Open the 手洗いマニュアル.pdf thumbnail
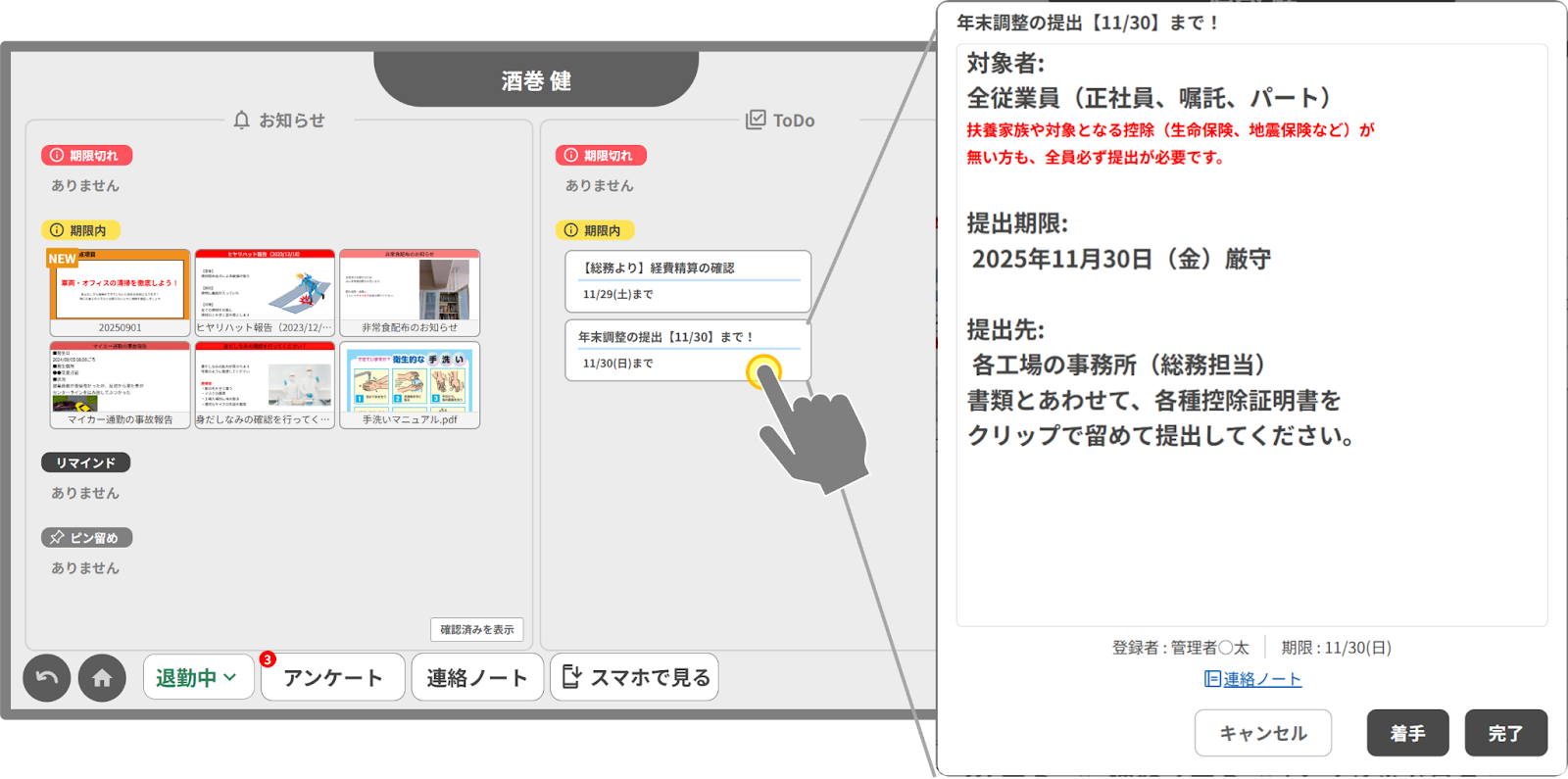The image size is (1568, 779). coord(410,385)
